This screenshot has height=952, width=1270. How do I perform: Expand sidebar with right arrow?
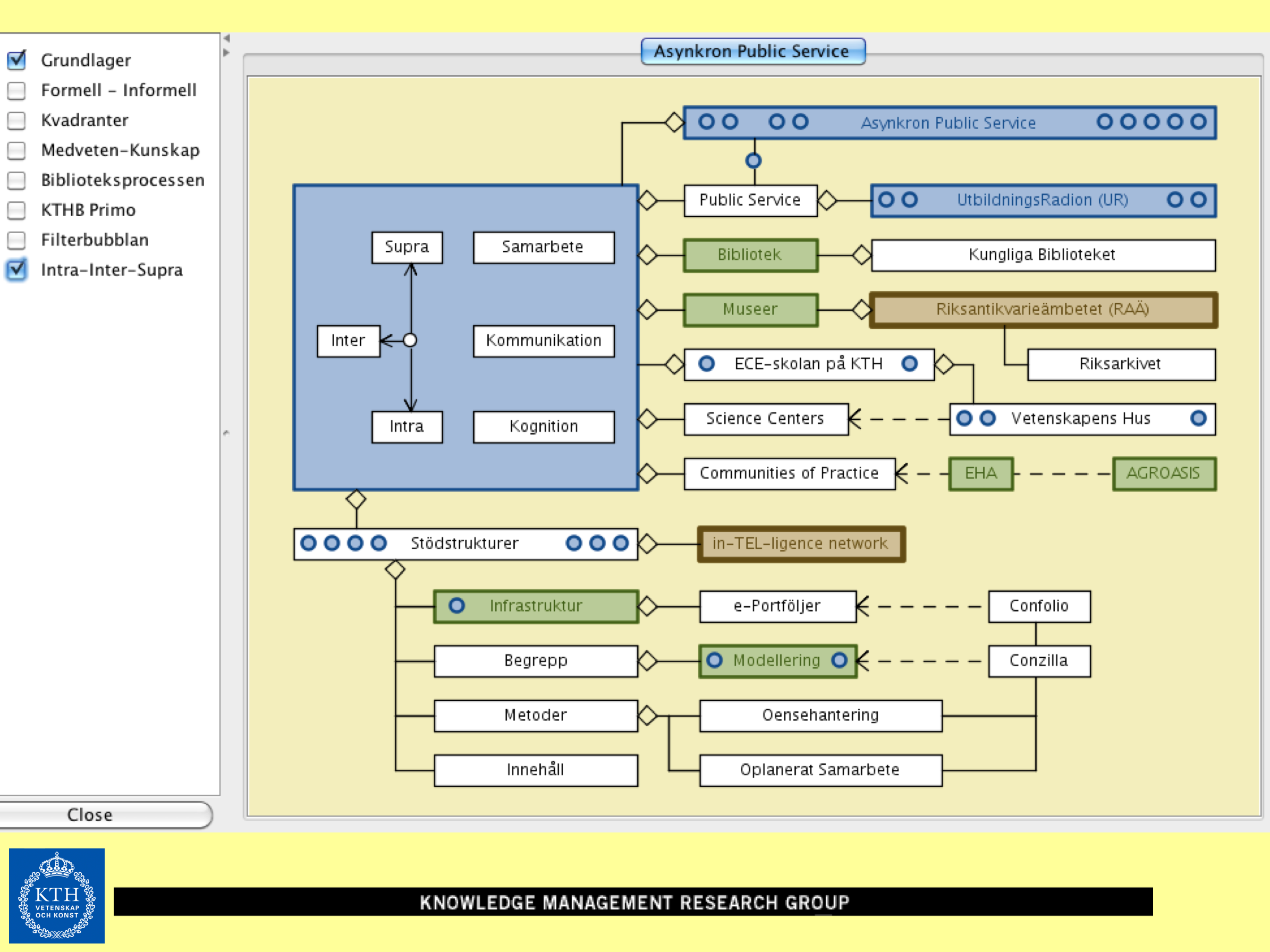(x=227, y=53)
